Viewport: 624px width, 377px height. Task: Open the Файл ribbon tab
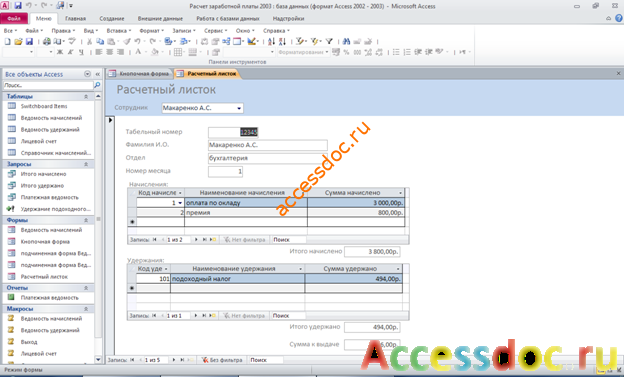point(14,18)
